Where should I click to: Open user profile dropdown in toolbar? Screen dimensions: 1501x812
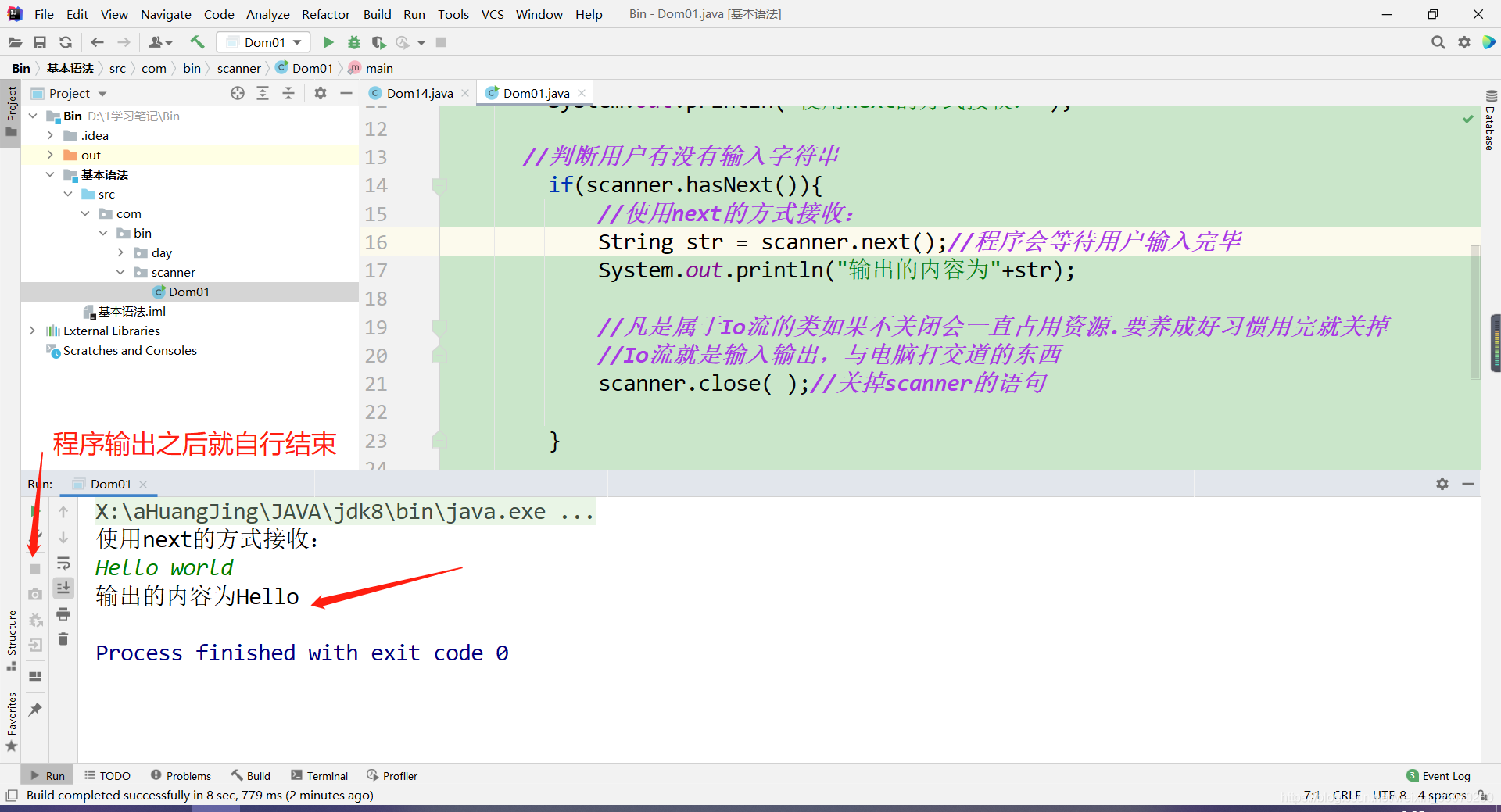click(160, 42)
